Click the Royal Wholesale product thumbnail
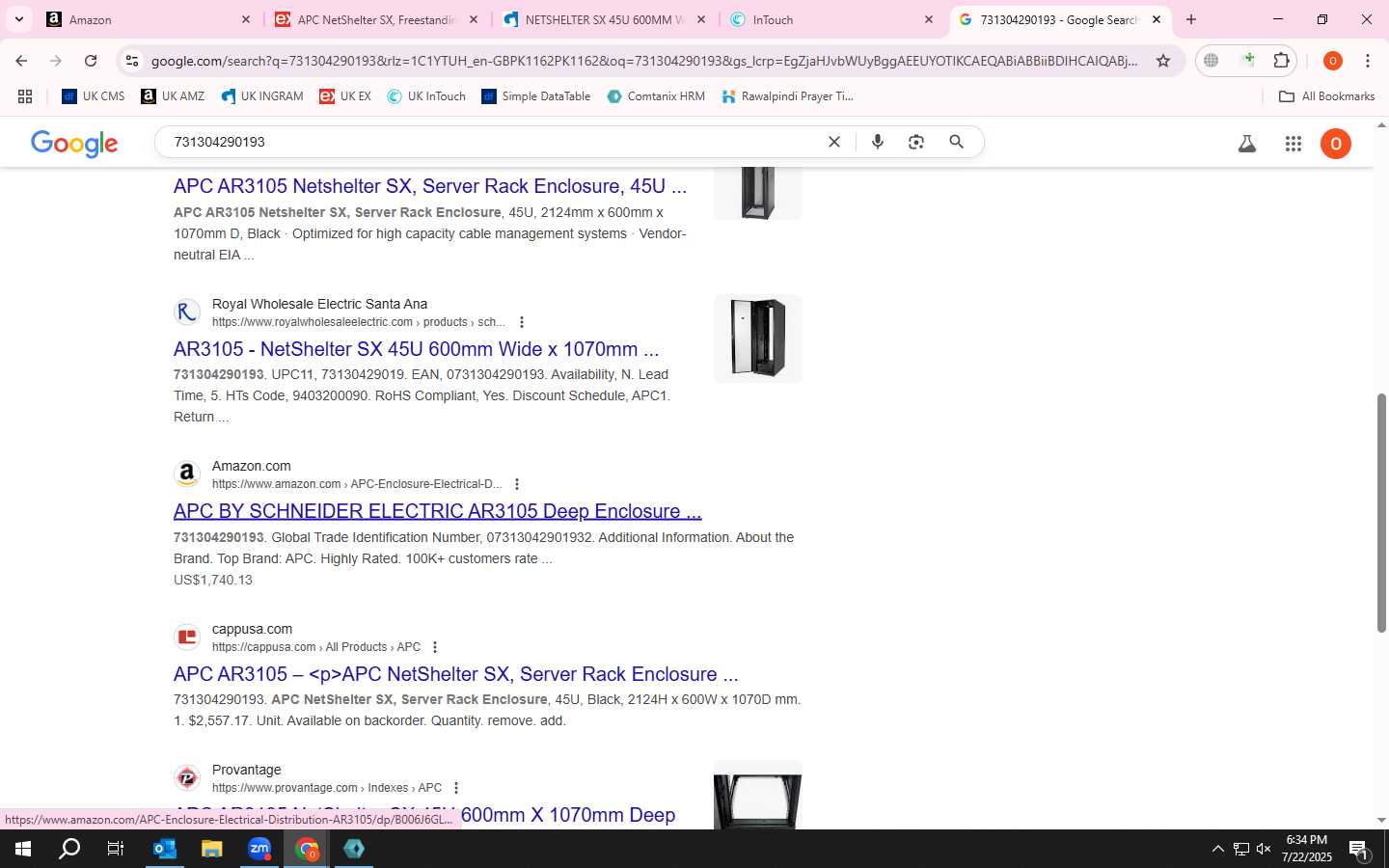The image size is (1389, 868). tap(758, 339)
